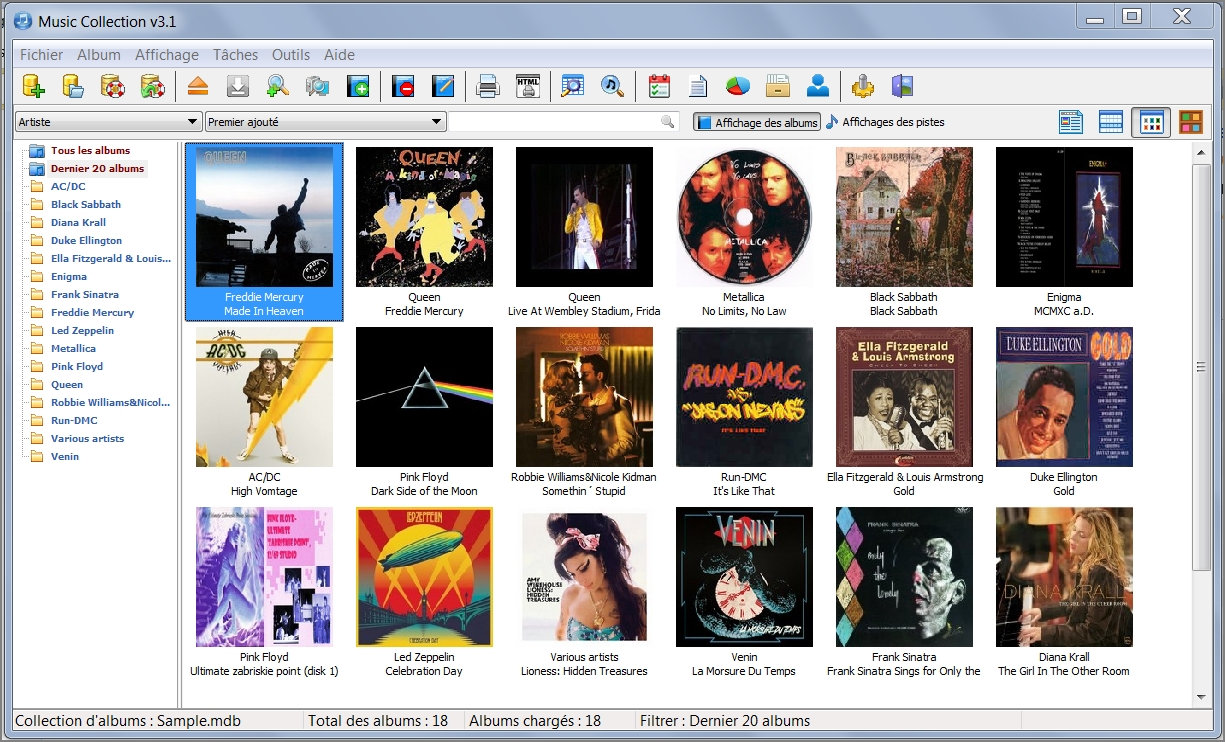
Task: Click the HTML export icon
Action: point(527,86)
